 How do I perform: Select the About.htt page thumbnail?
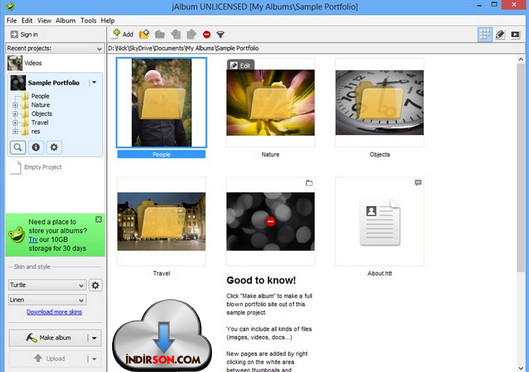click(380, 222)
